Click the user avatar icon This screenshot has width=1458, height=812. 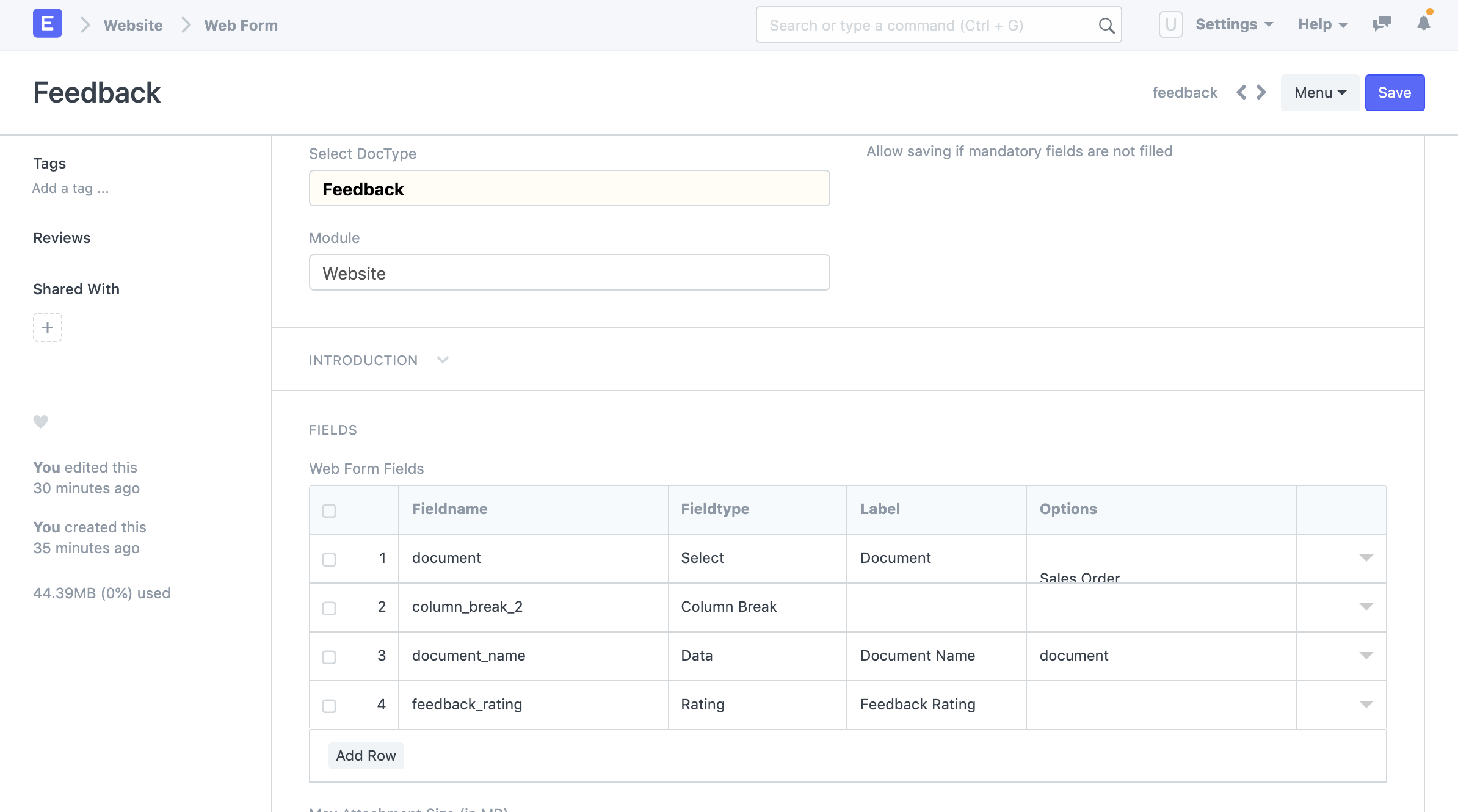pyautogui.click(x=1170, y=25)
